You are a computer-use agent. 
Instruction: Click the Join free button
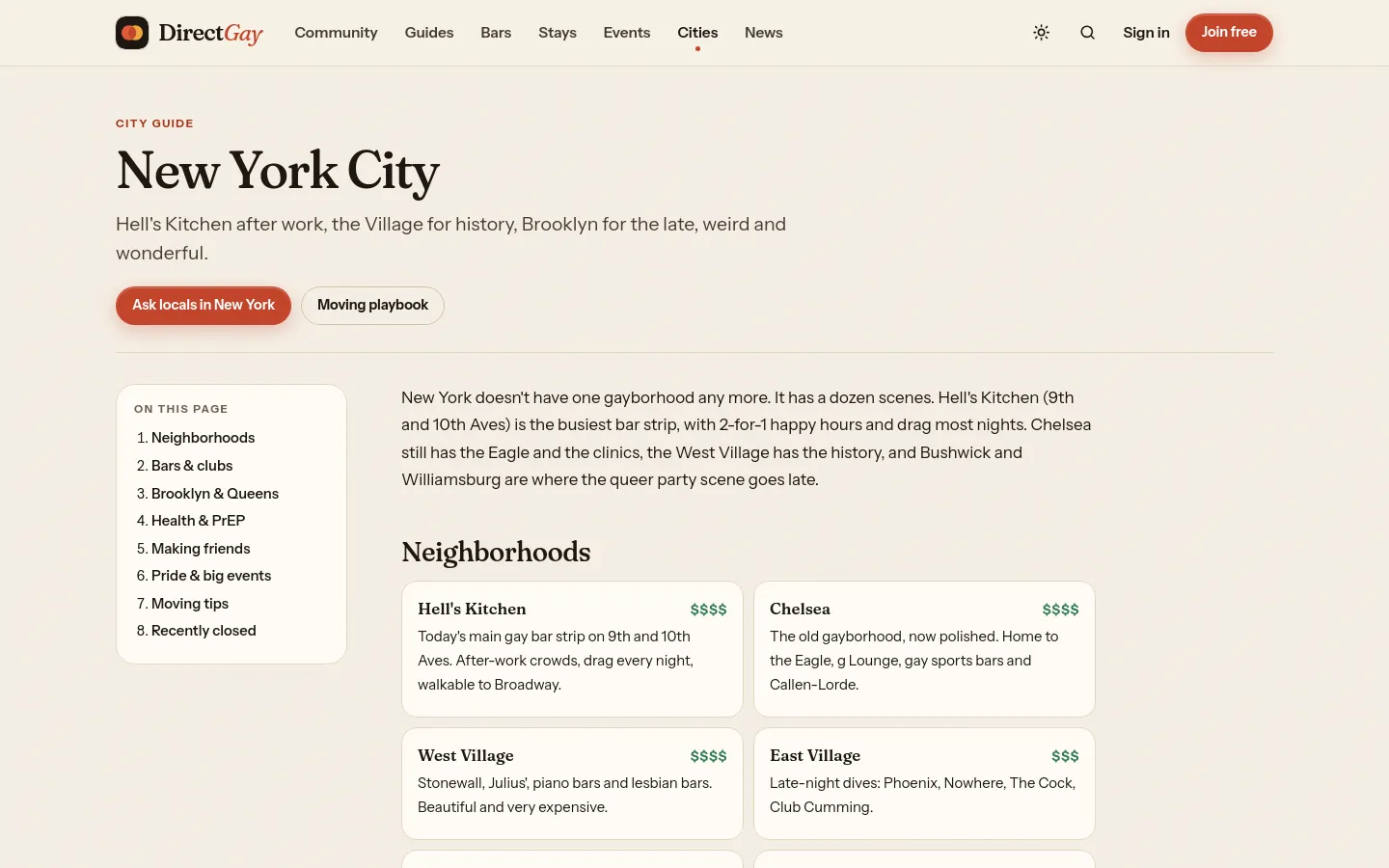click(x=1229, y=33)
